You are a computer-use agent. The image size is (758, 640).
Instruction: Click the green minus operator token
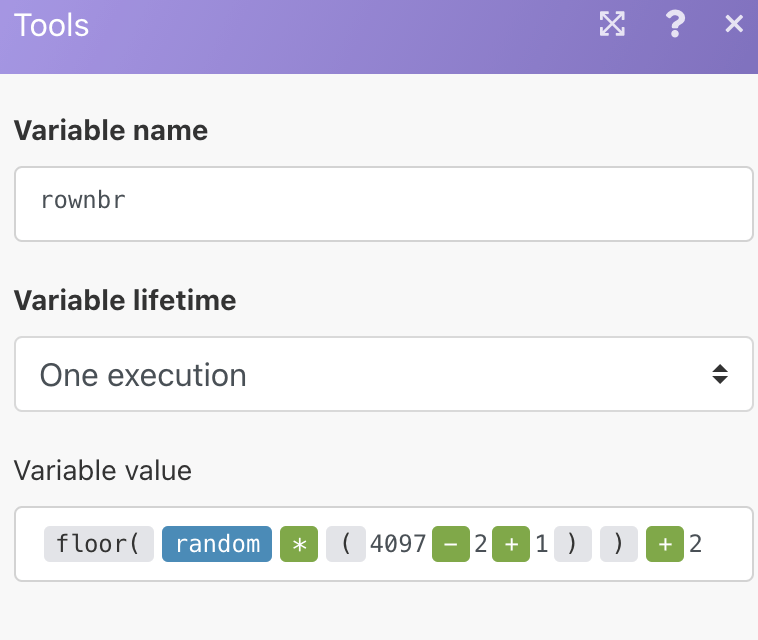coord(450,544)
